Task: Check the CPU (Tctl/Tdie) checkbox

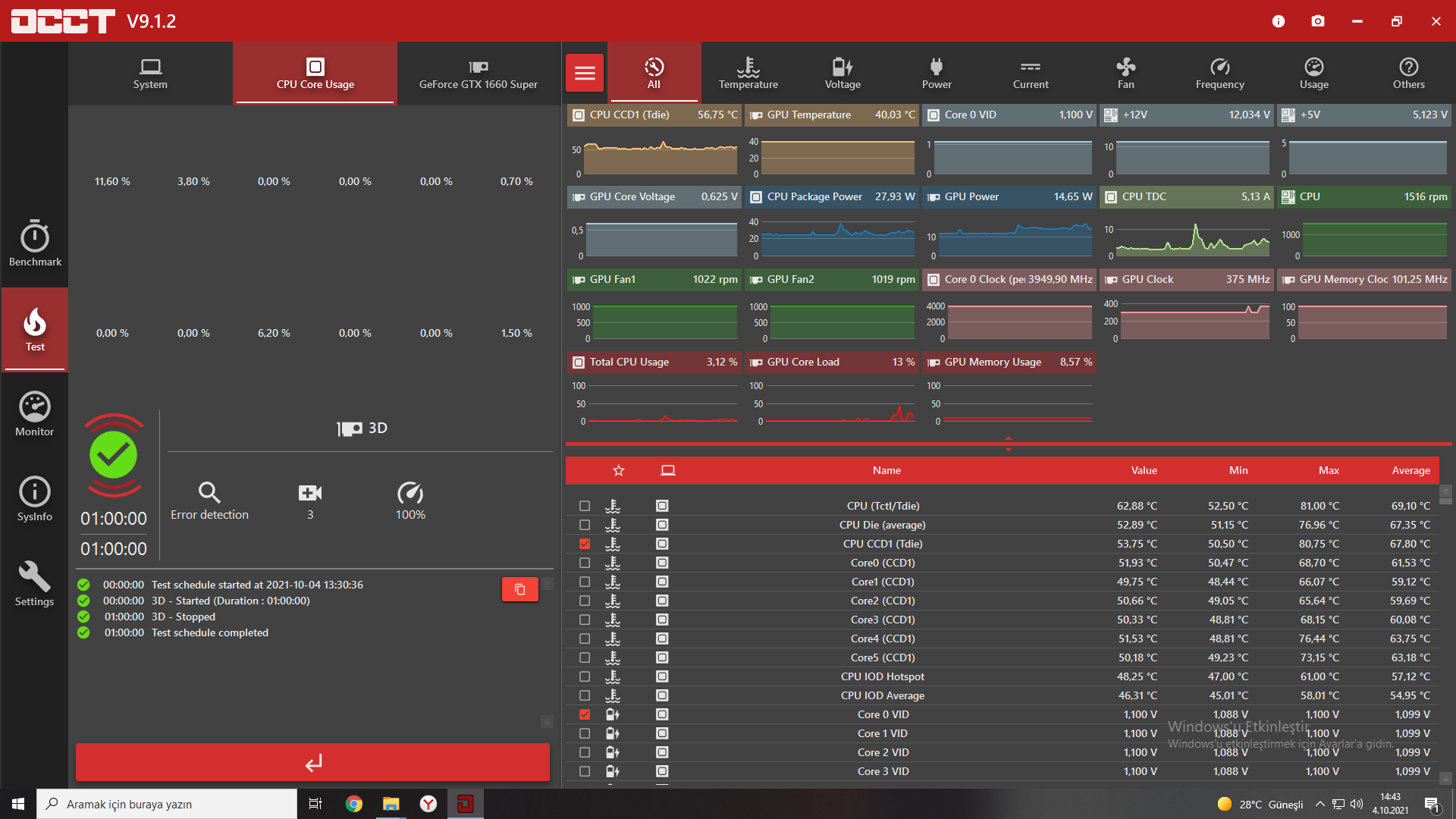Action: click(584, 506)
